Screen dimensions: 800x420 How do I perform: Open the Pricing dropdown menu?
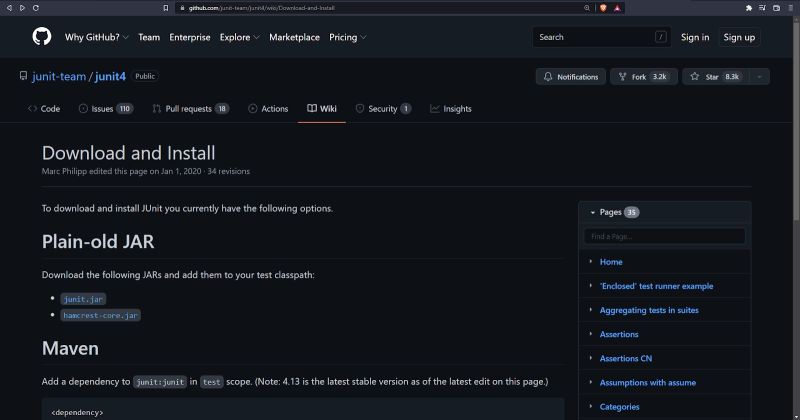click(348, 37)
